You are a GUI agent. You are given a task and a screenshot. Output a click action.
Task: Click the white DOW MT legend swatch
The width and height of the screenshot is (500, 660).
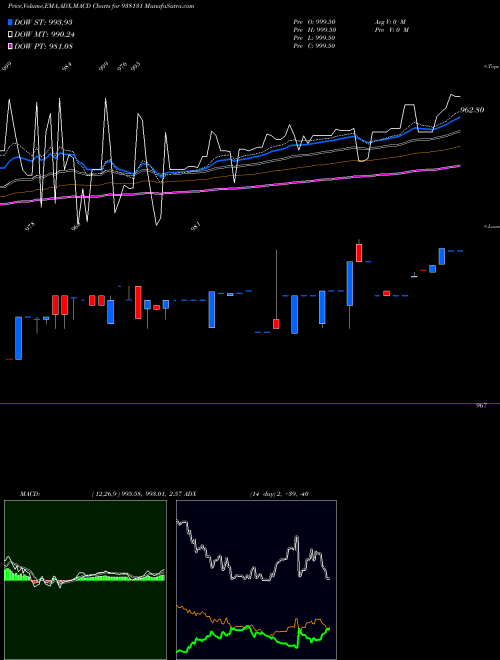click(11, 35)
